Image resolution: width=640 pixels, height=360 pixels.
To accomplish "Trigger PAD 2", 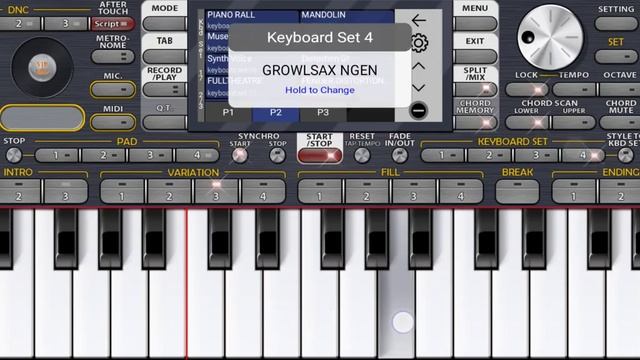I will (x=104, y=156).
